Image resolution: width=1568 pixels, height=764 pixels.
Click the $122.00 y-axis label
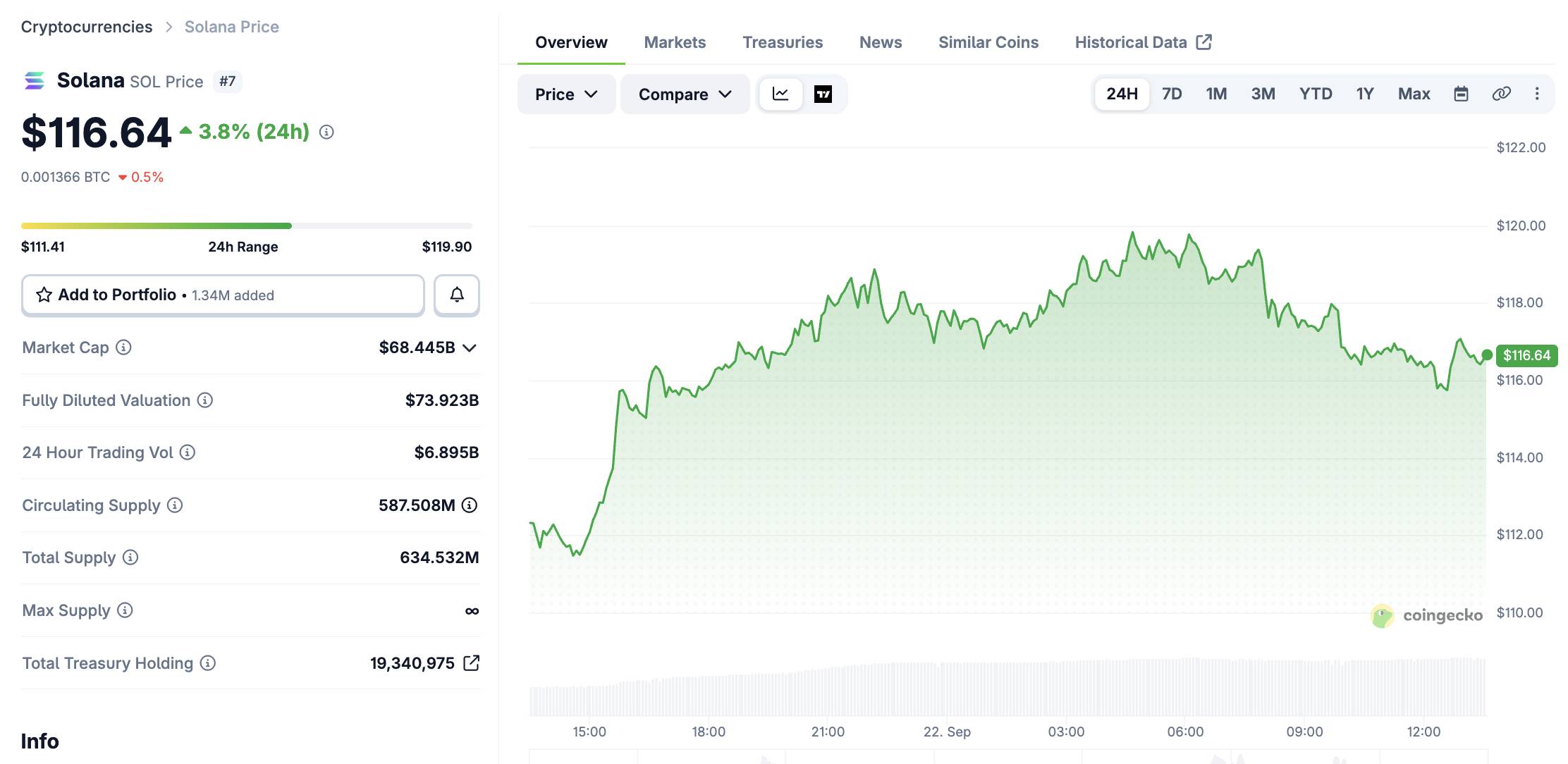point(1521,147)
